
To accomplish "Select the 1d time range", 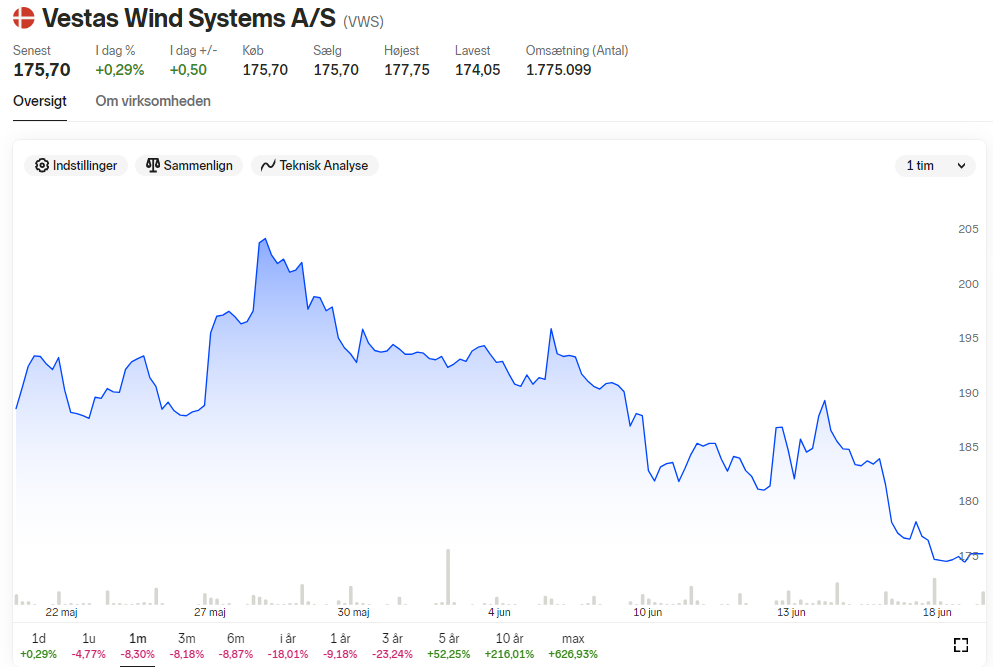I will click(x=39, y=645).
